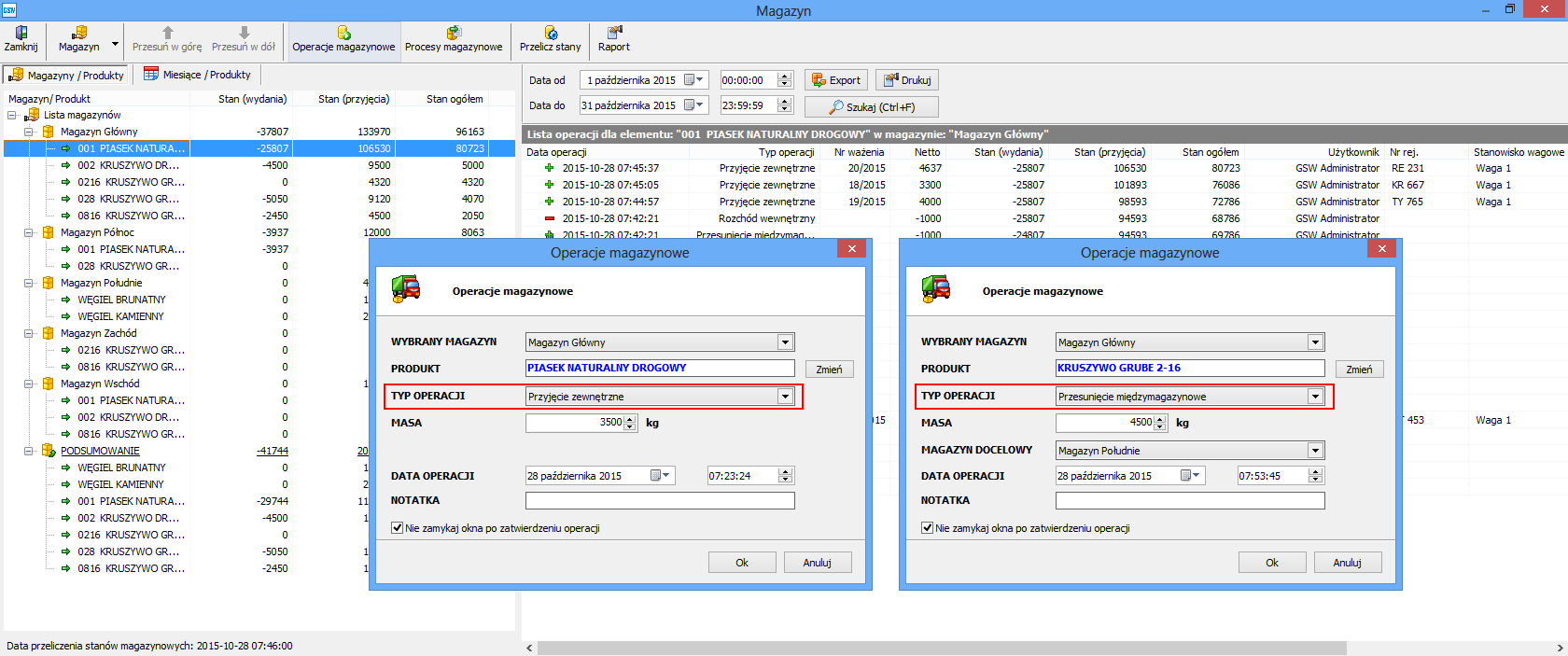Open the Raport toolbar icon

click(614, 38)
